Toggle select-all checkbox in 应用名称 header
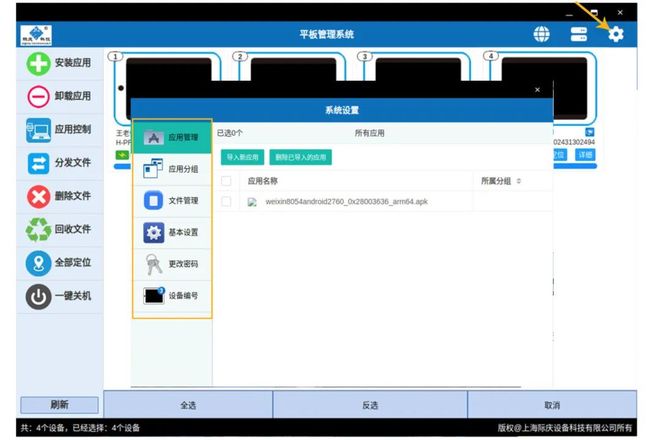The image size is (660, 440). click(226, 181)
